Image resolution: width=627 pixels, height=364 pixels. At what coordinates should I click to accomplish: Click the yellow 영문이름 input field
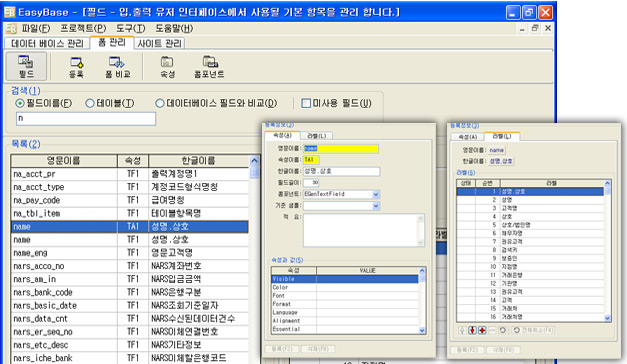pyautogui.click(x=341, y=149)
